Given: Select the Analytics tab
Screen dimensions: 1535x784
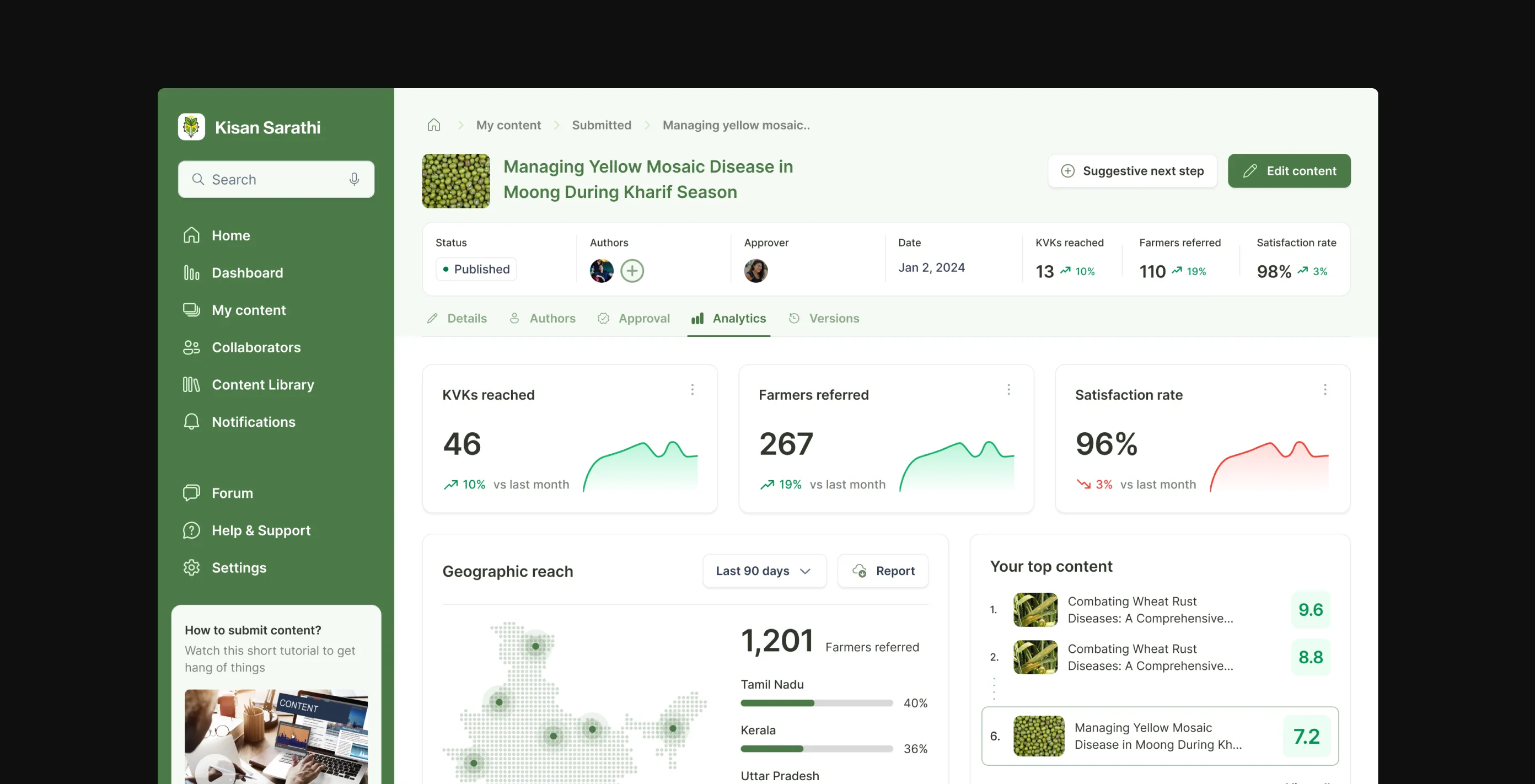Looking at the screenshot, I should (x=728, y=319).
